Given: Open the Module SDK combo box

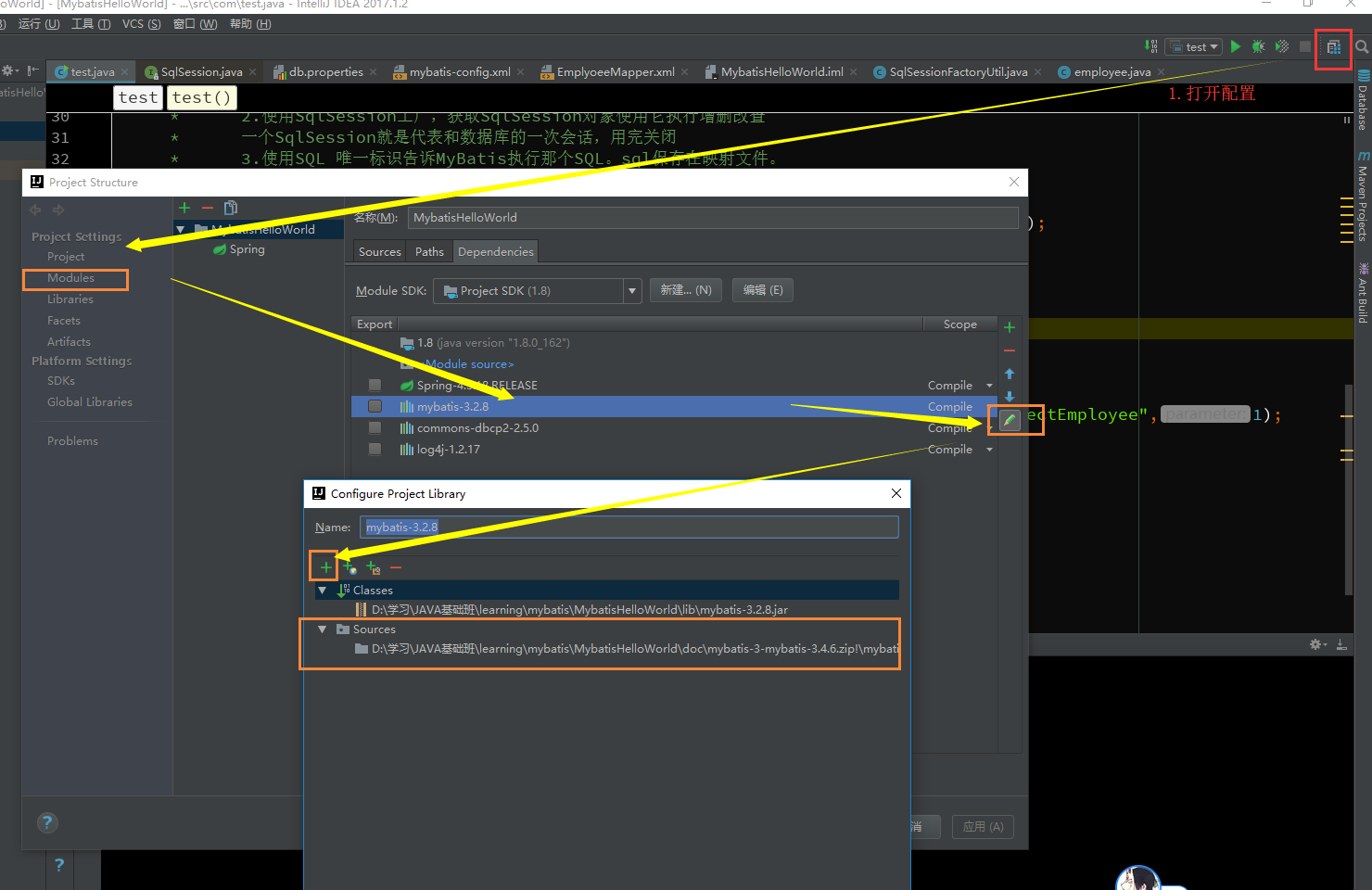Looking at the screenshot, I should click(538, 291).
